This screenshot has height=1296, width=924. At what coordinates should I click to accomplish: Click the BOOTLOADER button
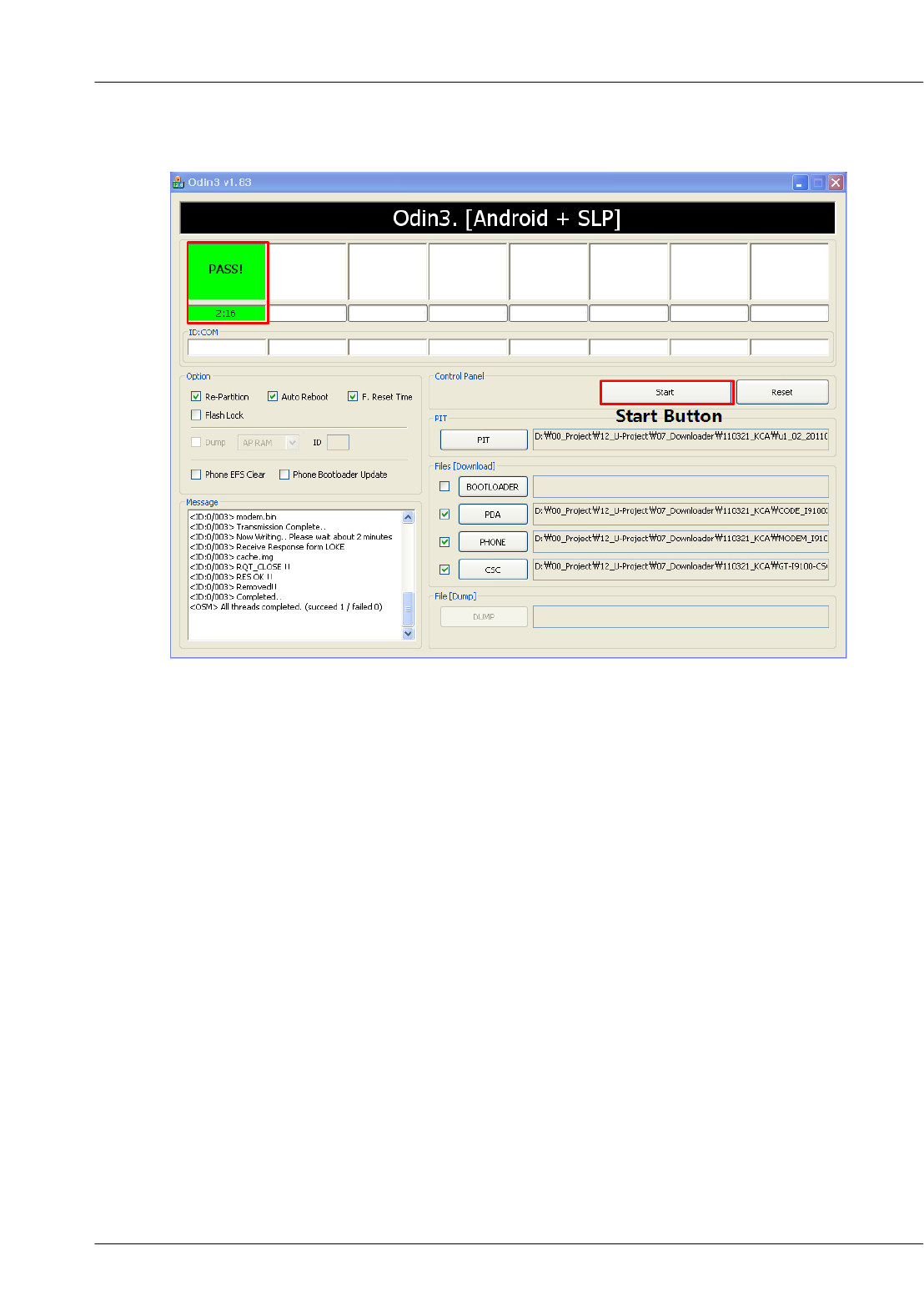(493, 486)
